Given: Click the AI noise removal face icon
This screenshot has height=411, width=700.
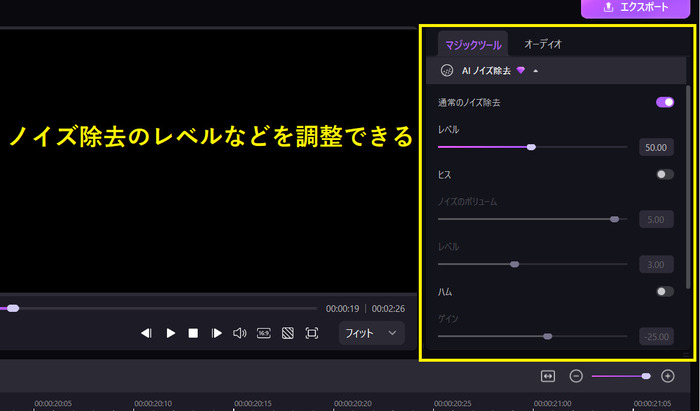Looking at the screenshot, I should [x=446, y=71].
